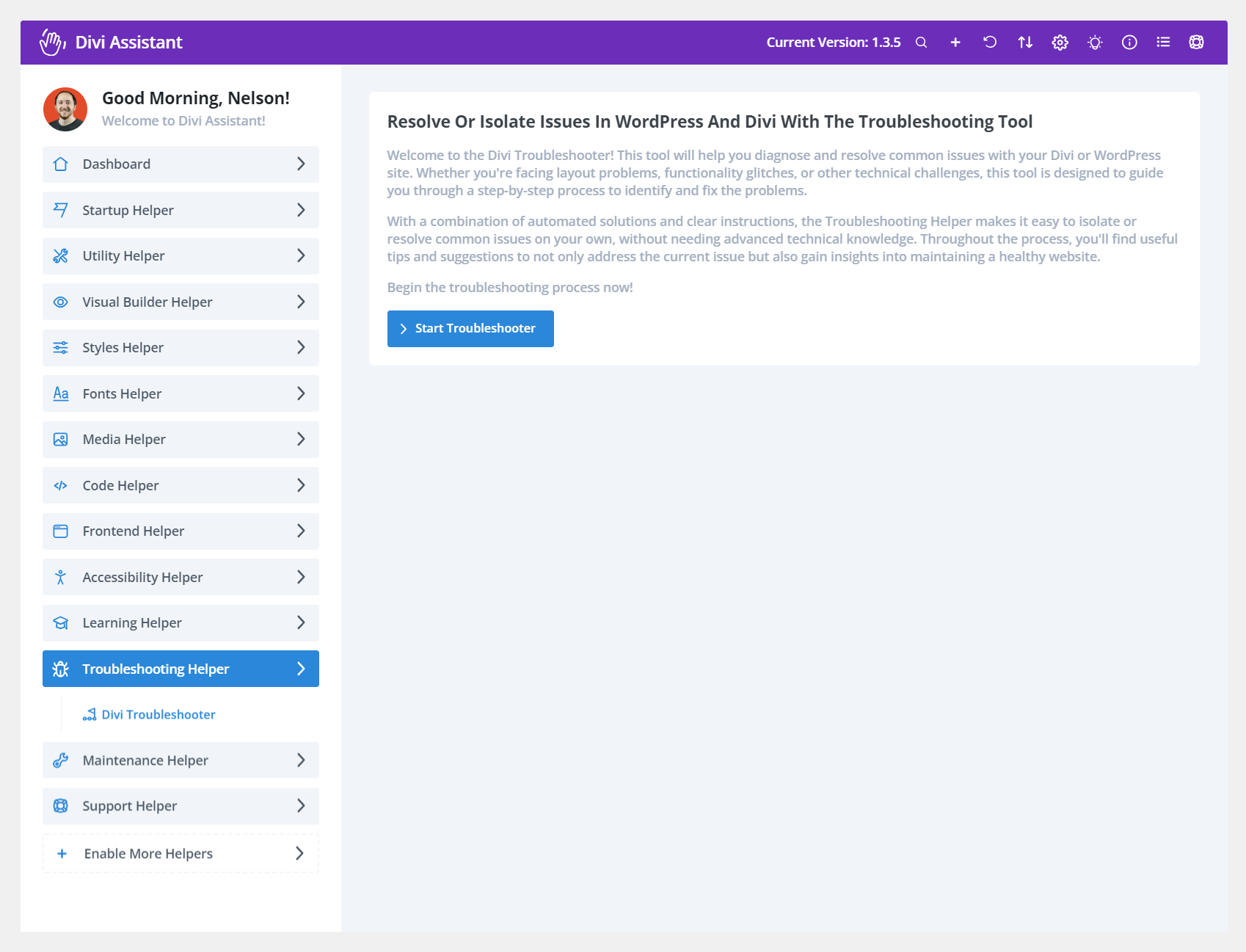
Task: Click the plus icon in header
Action: click(x=955, y=43)
